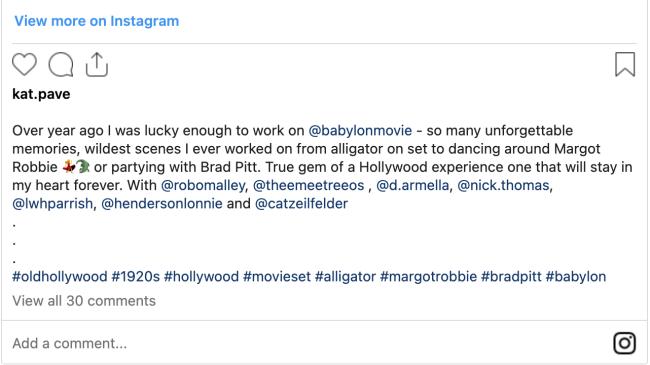Open the @lwhparrish mention

click(x=53, y=204)
